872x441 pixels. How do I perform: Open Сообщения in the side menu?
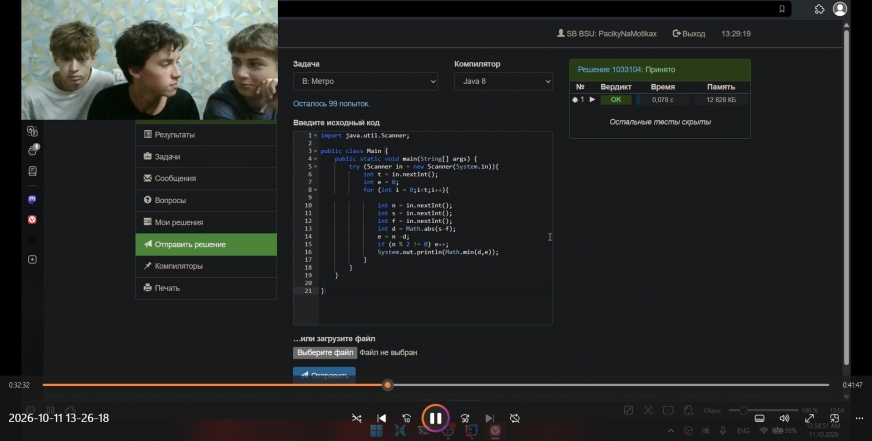pyautogui.click(x=206, y=179)
